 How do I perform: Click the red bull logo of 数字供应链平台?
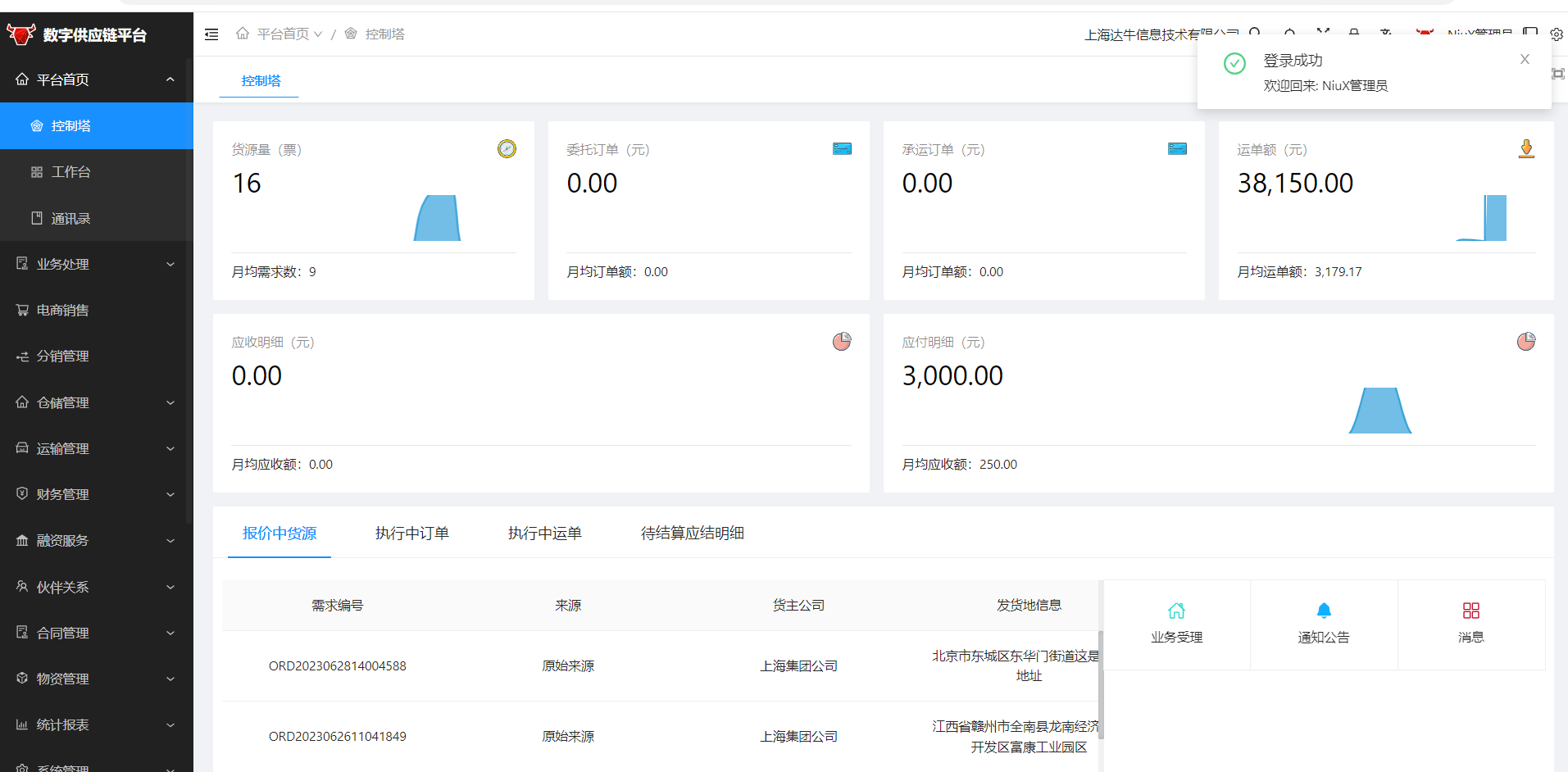[x=20, y=34]
